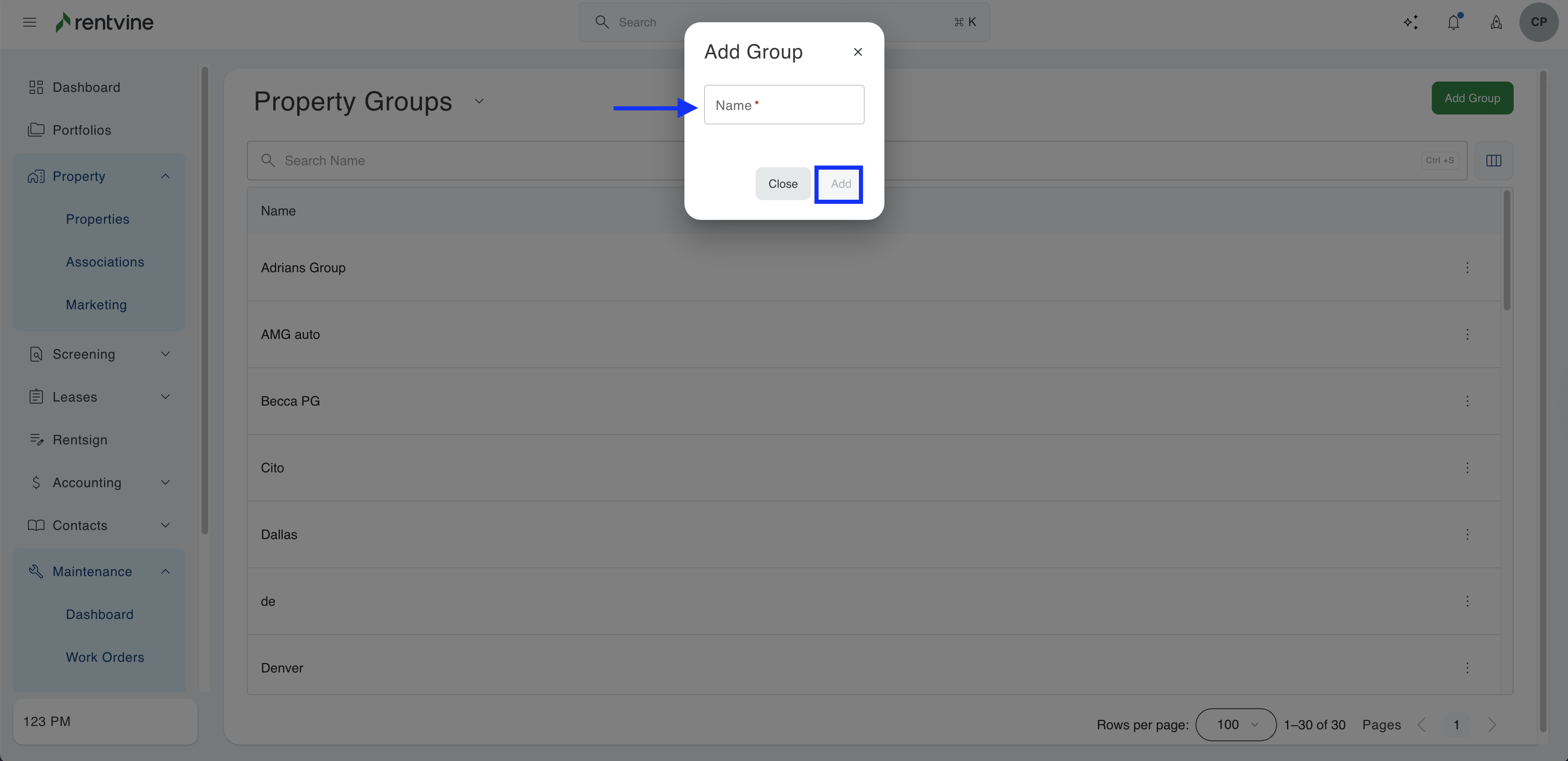Open the notifications bell

point(1453,23)
